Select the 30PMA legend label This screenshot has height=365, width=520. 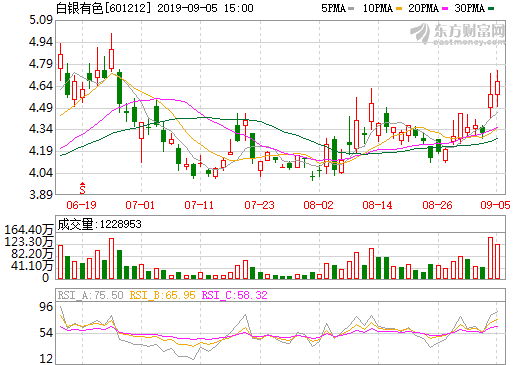coord(469,8)
